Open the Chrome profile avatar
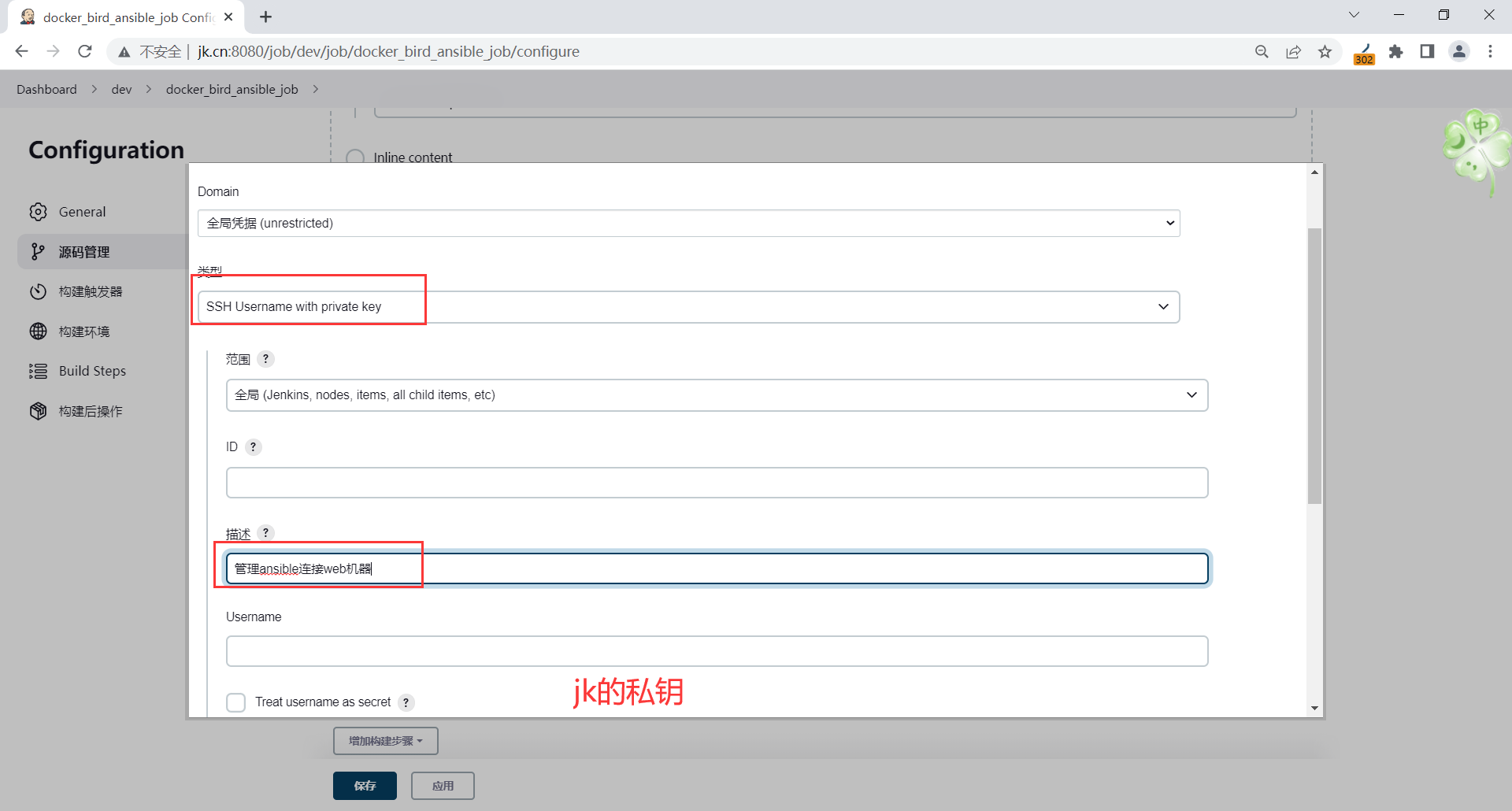The width and height of the screenshot is (1512, 811). (1459, 51)
